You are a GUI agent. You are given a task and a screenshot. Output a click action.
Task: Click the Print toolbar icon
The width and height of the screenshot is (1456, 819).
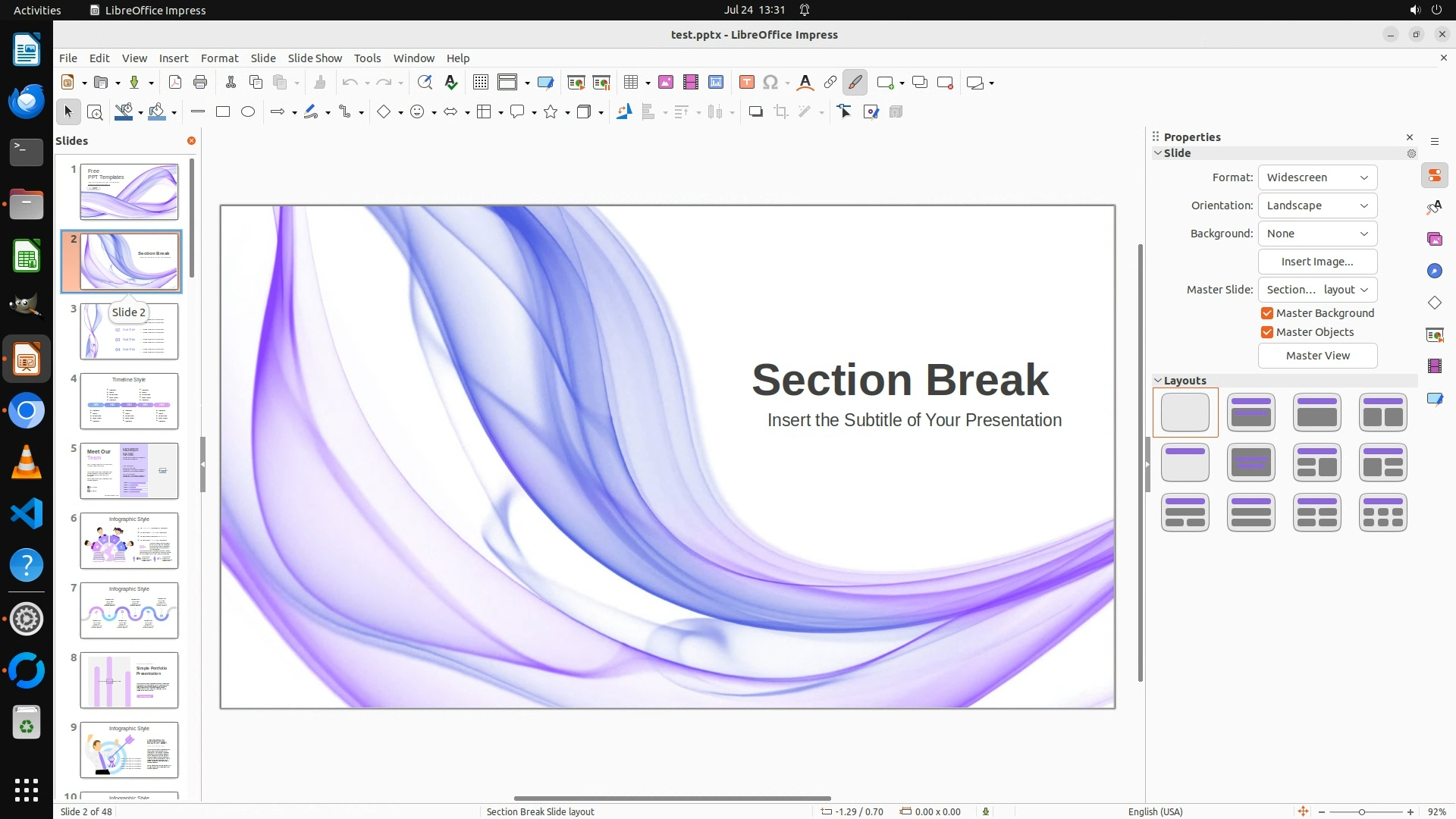[200, 83]
